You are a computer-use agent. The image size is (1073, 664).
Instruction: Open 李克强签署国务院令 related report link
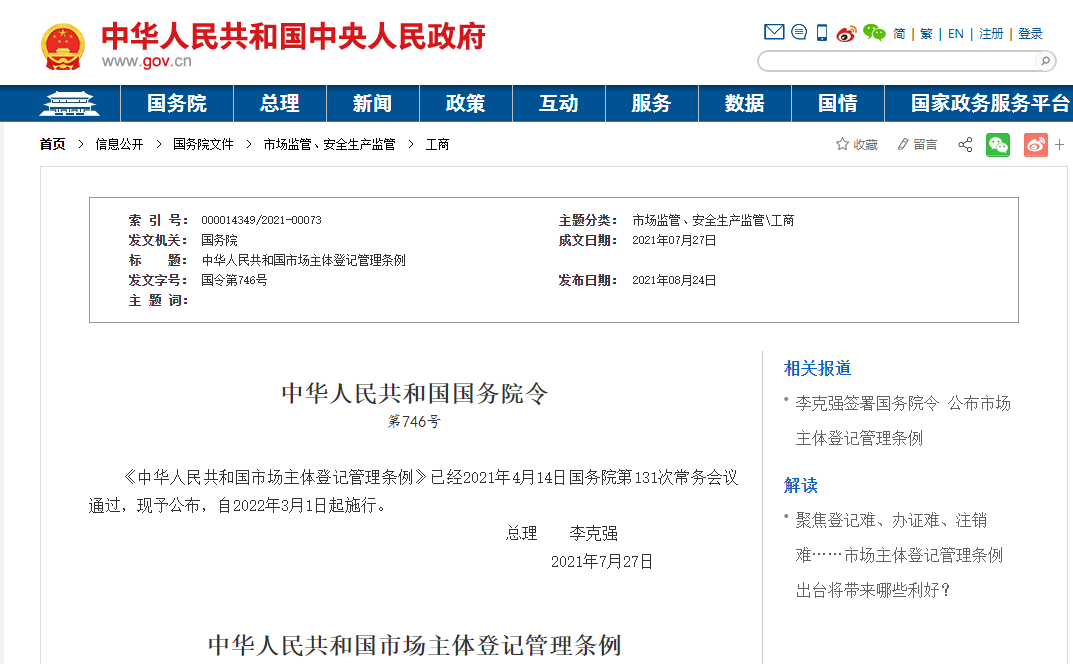click(x=903, y=420)
